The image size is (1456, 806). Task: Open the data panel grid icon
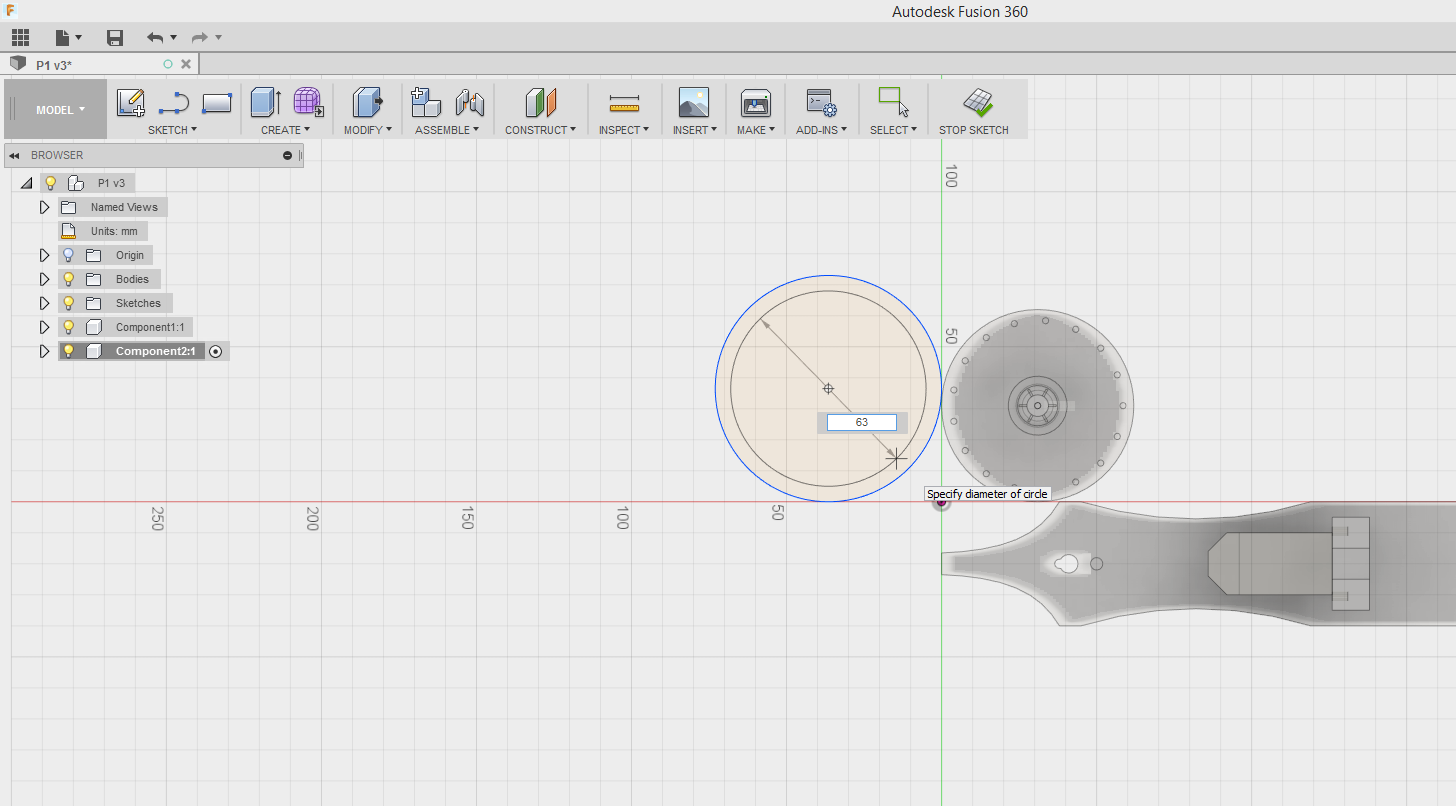[x=20, y=38]
